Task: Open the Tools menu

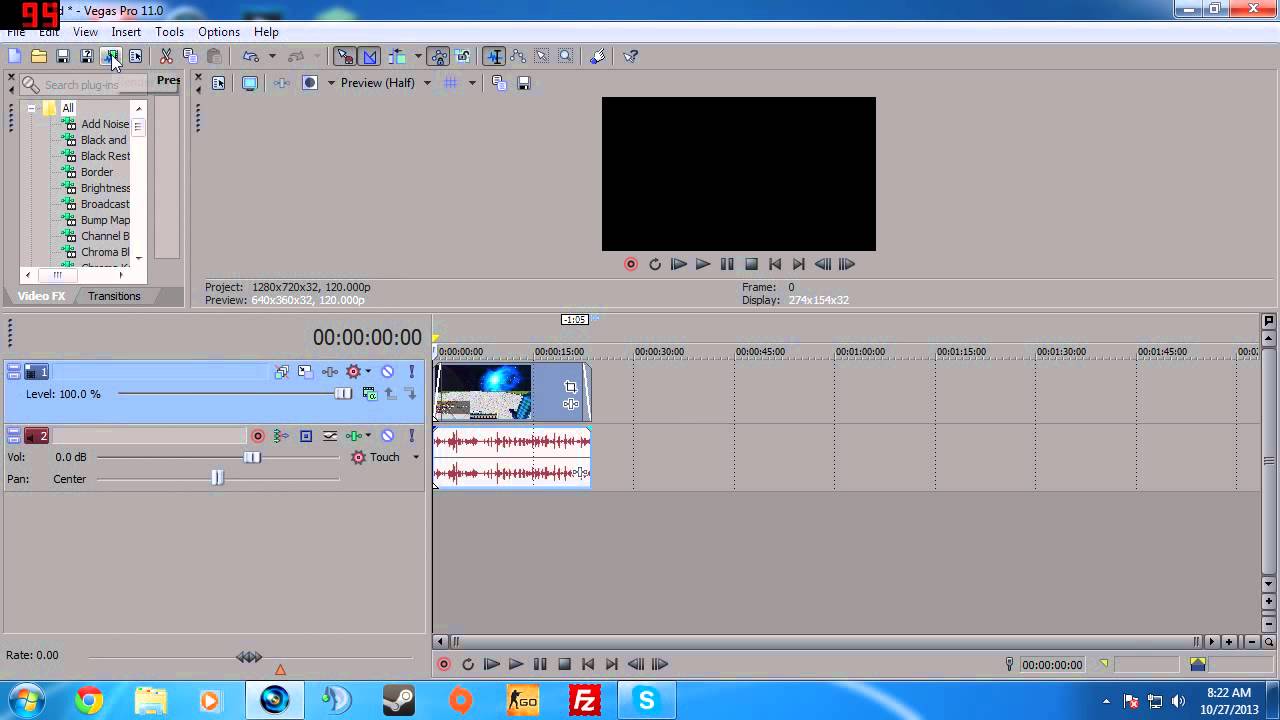Action: pos(169,32)
